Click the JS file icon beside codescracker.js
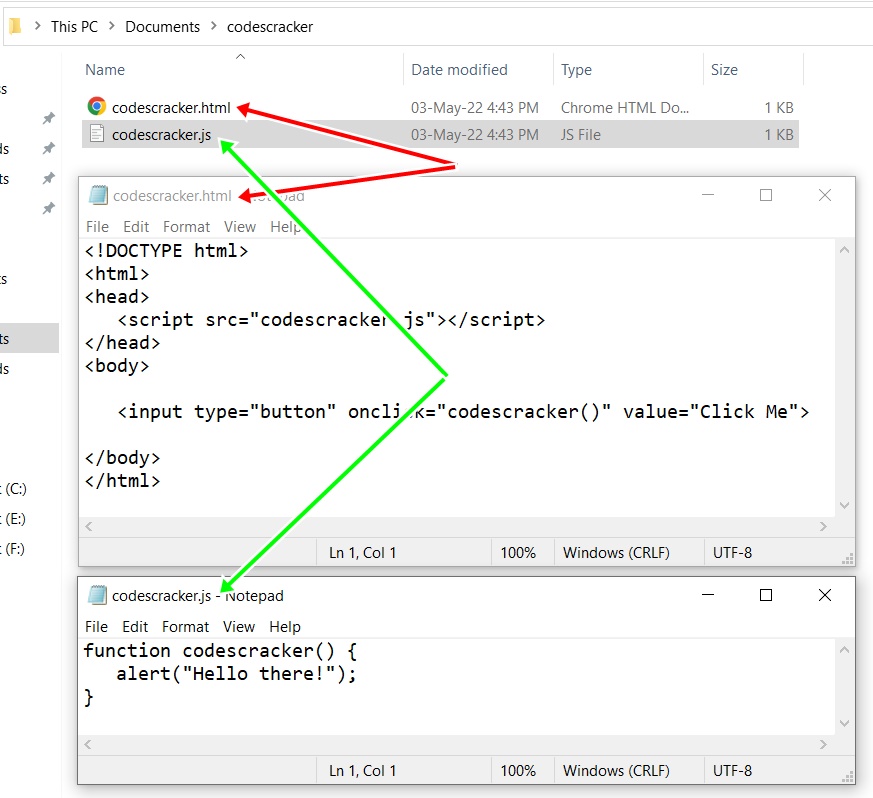The height and width of the screenshot is (798, 873). click(98, 134)
